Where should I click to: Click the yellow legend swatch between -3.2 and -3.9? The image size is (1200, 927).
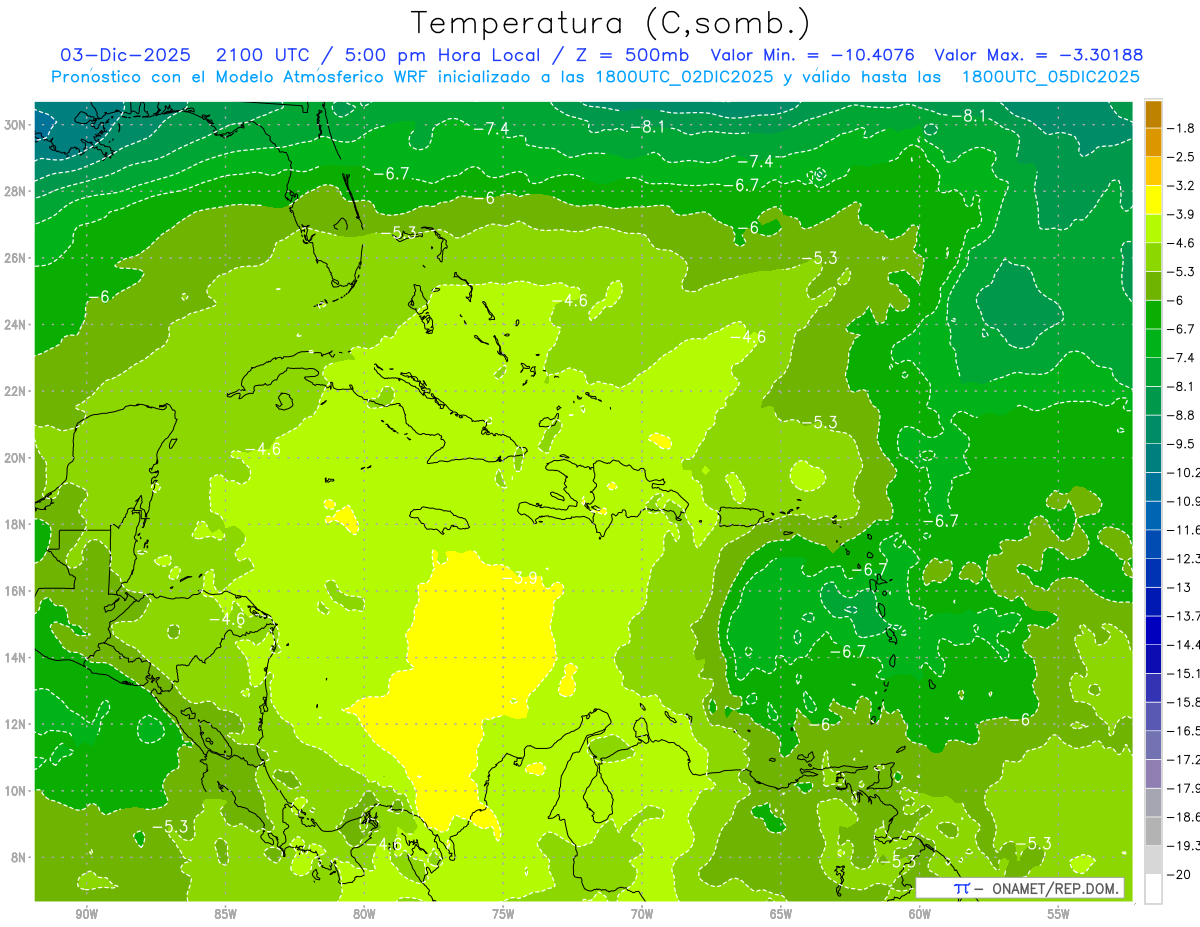point(1153,200)
